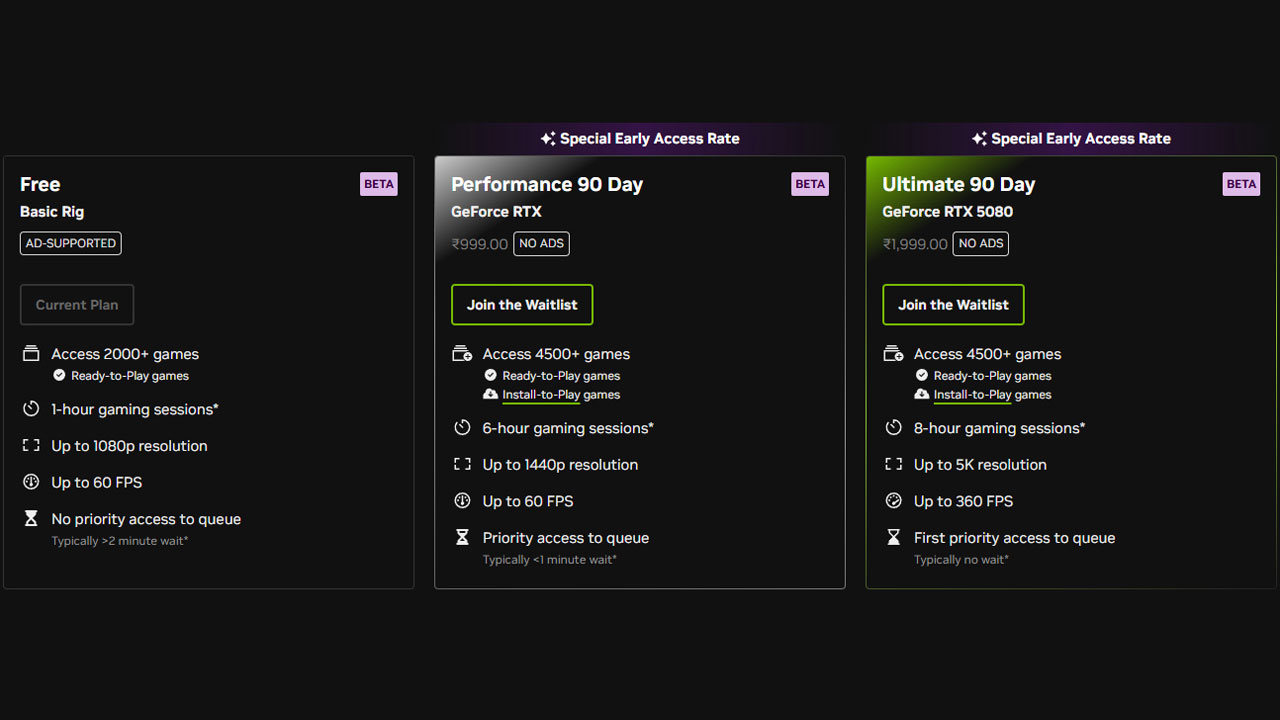Click BETA badge on Free plan
Image resolution: width=1280 pixels, height=720 pixels.
point(379,184)
